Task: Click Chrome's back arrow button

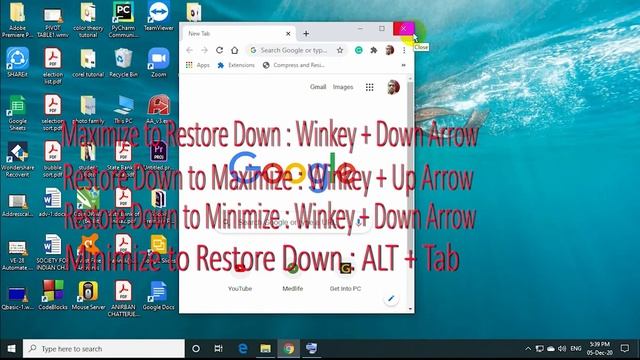Action: coord(189,50)
